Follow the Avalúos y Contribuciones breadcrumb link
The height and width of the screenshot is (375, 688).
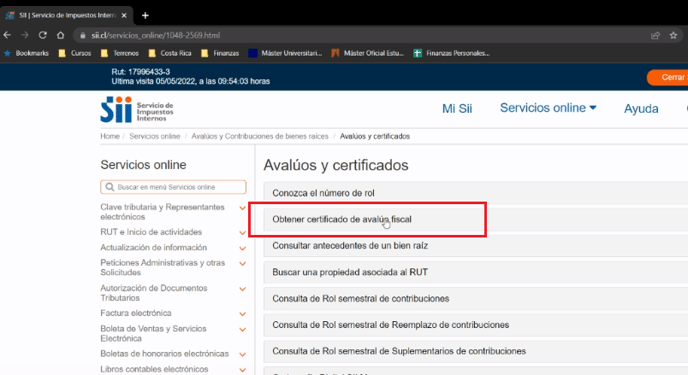pos(260,136)
